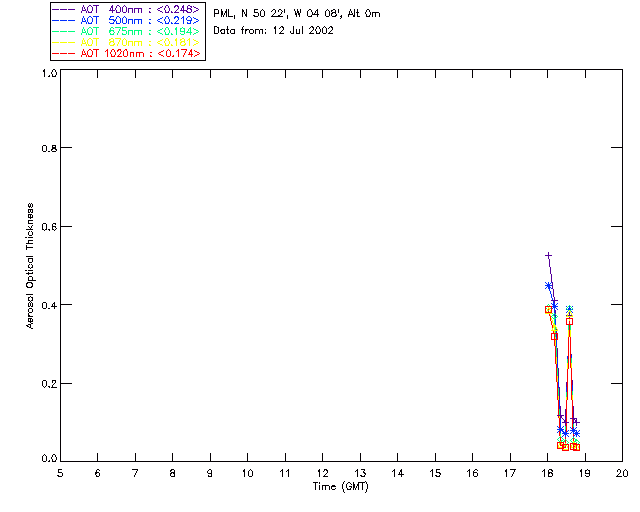
Task: Click the 5 tick label on time axis
Action: (x=60, y=472)
